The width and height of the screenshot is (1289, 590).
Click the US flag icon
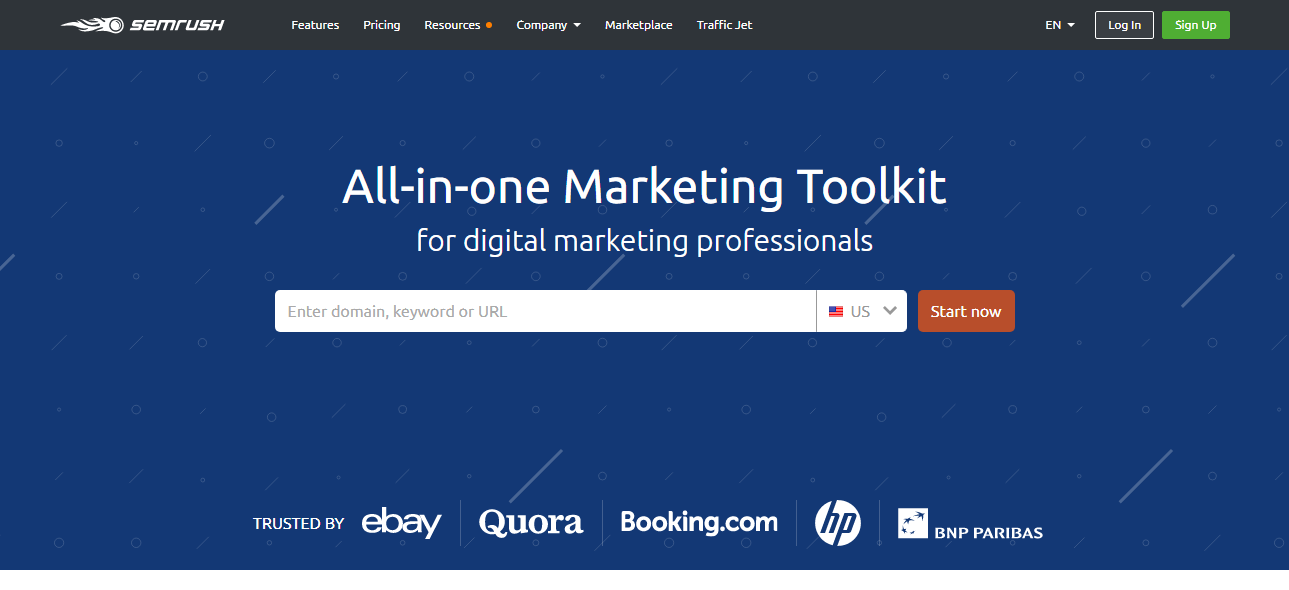click(836, 312)
